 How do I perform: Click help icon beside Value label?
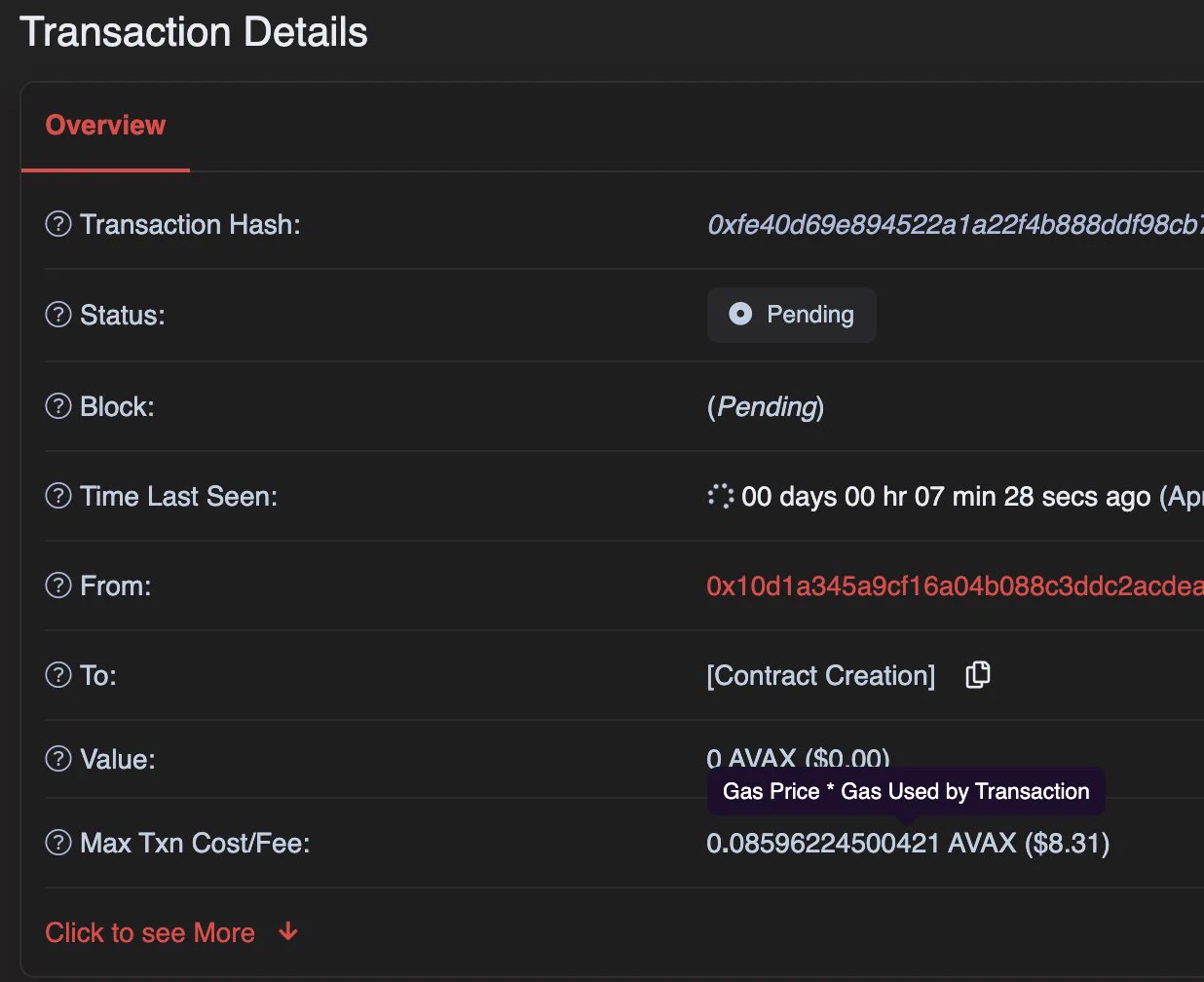58,759
